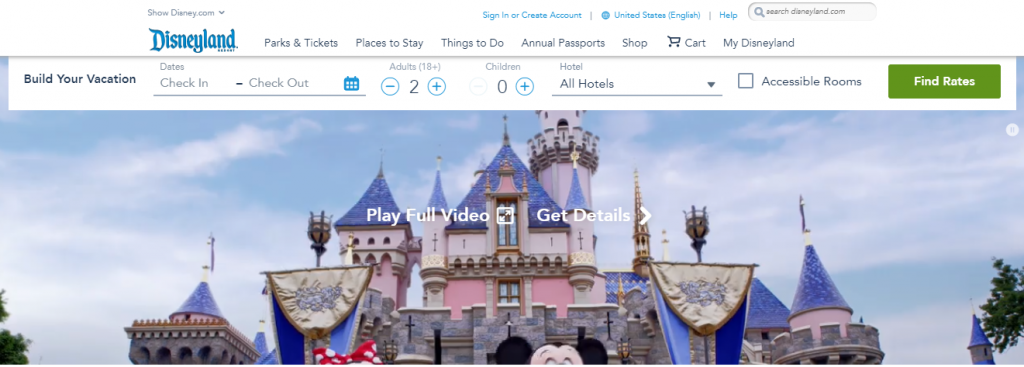The width and height of the screenshot is (1024, 367).
Task: Click the globe language icon
Action: click(605, 15)
